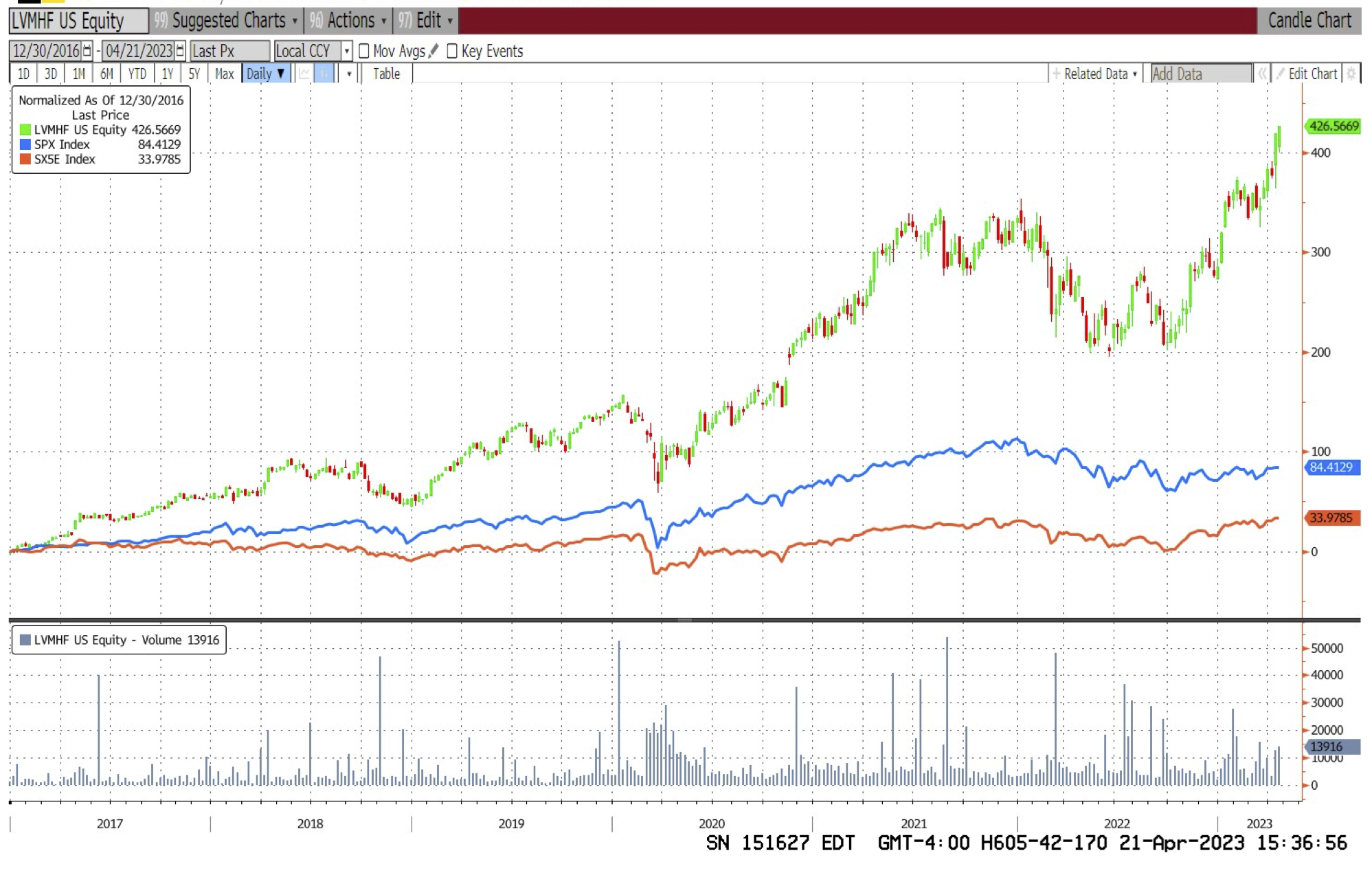The height and width of the screenshot is (875, 1372).
Task: Select the 1Y time range tab
Action: point(167,74)
